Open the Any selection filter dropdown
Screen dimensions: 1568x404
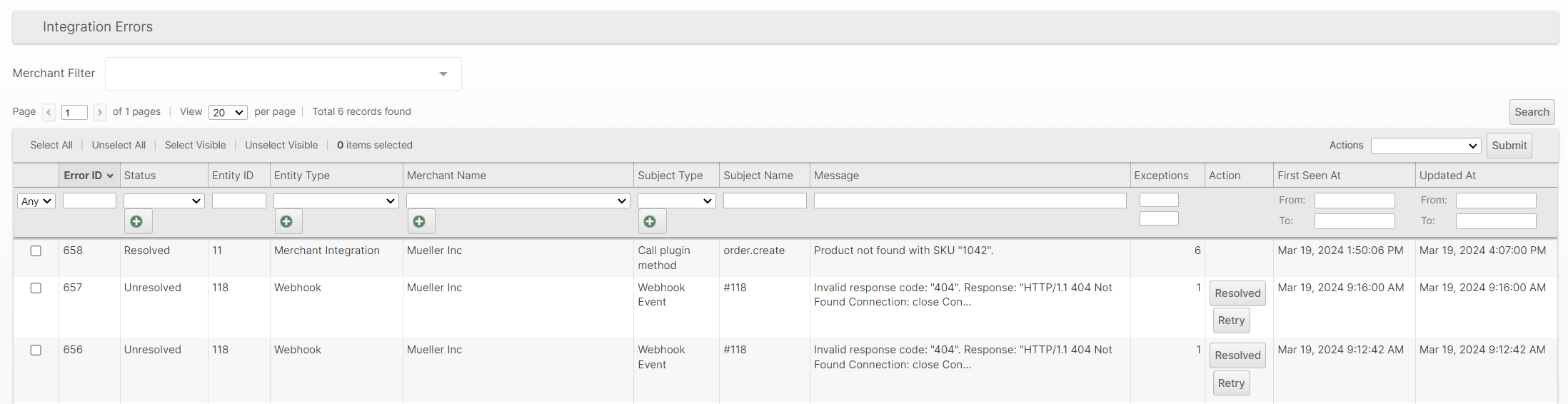click(x=36, y=201)
